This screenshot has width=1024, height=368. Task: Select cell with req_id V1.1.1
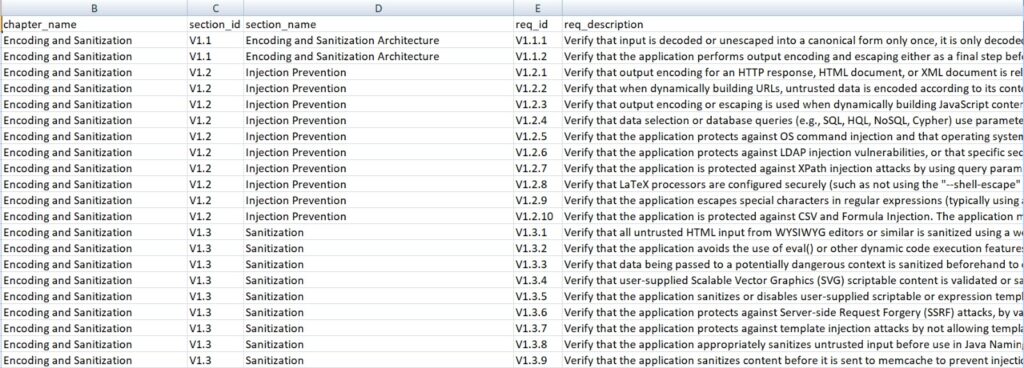click(x=537, y=40)
